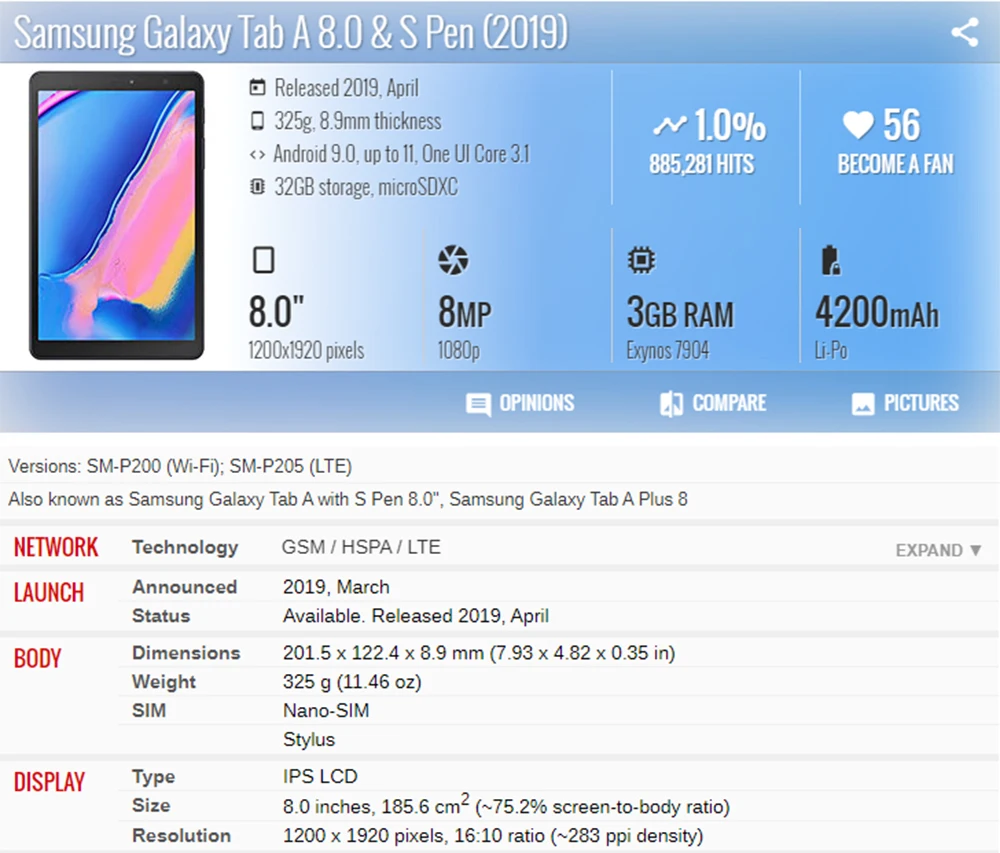Image resolution: width=1000 pixels, height=853 pixels.
Task: Click the 8MP camera highlight
Action: (465, 312)
